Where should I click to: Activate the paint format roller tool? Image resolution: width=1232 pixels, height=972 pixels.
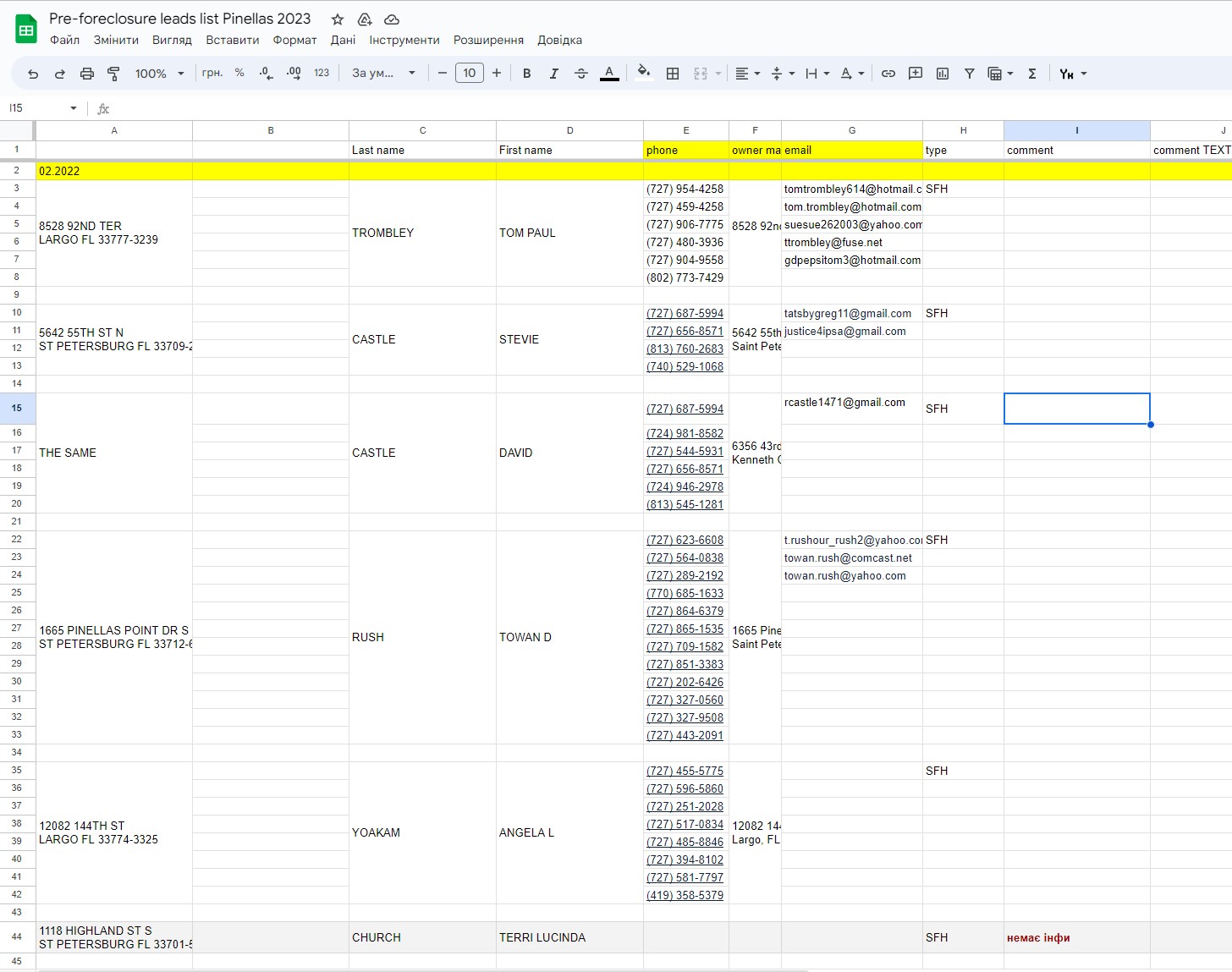pyautogui.click(x=113, y=74)
